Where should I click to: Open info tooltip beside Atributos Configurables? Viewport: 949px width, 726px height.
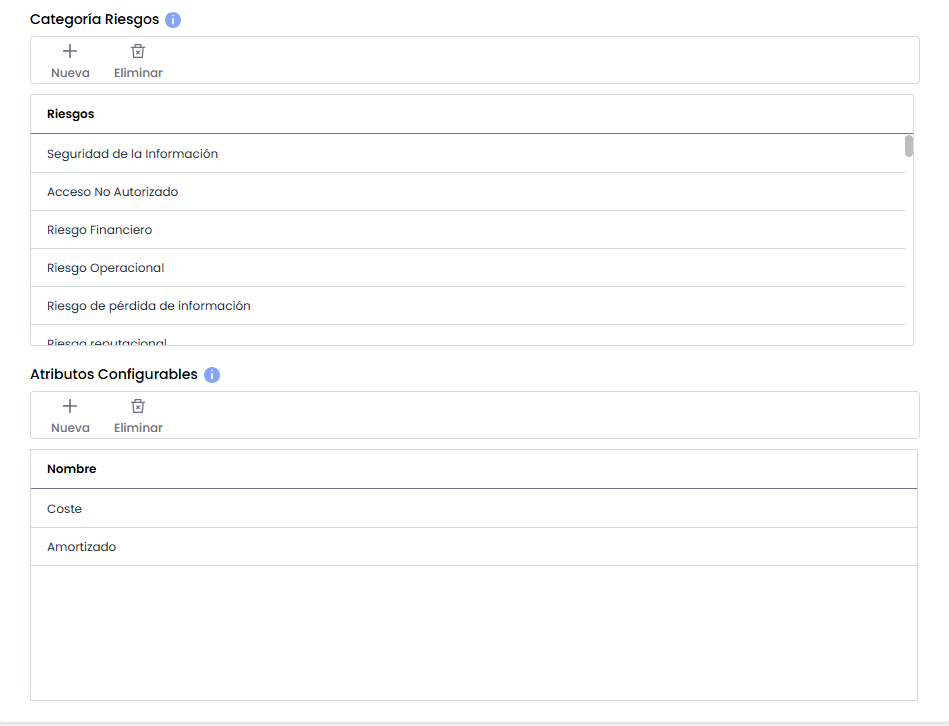point(212,375)
